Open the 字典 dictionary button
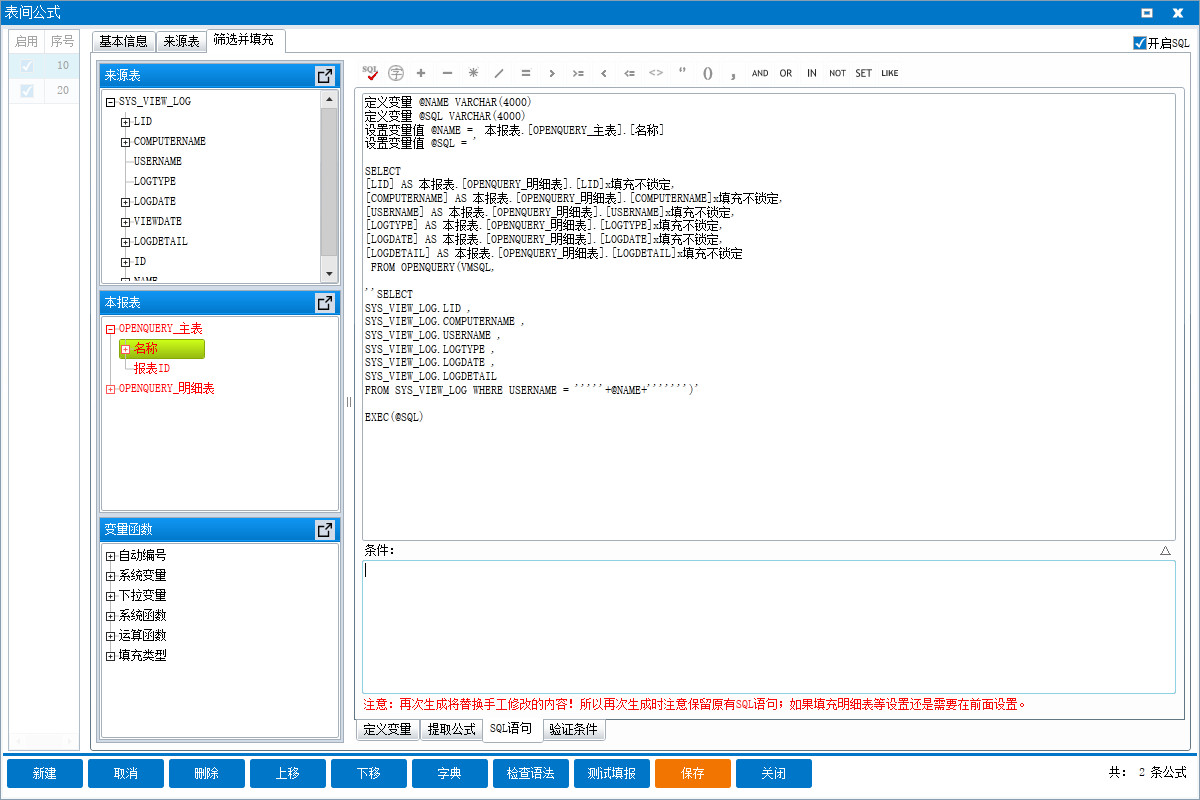Image resolution: width=1200 pixels, height=800 pixels. tap(450, 774)
